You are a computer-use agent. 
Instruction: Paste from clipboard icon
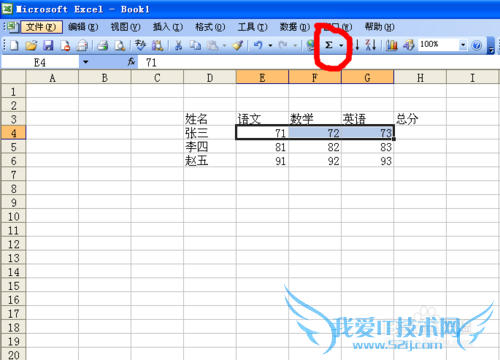tap(212, 45)
